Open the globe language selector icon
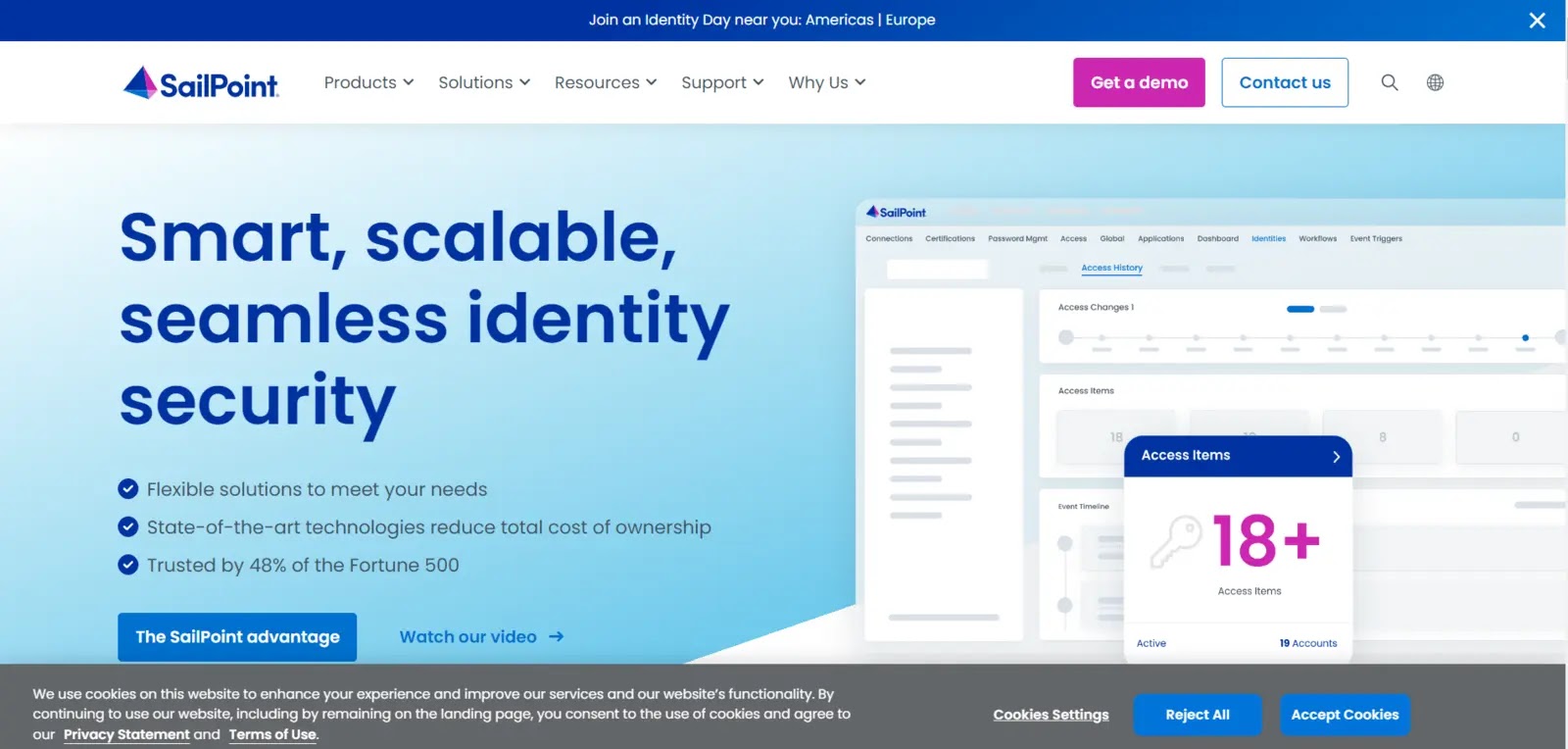1568x749 pixels. [1435, 82]
